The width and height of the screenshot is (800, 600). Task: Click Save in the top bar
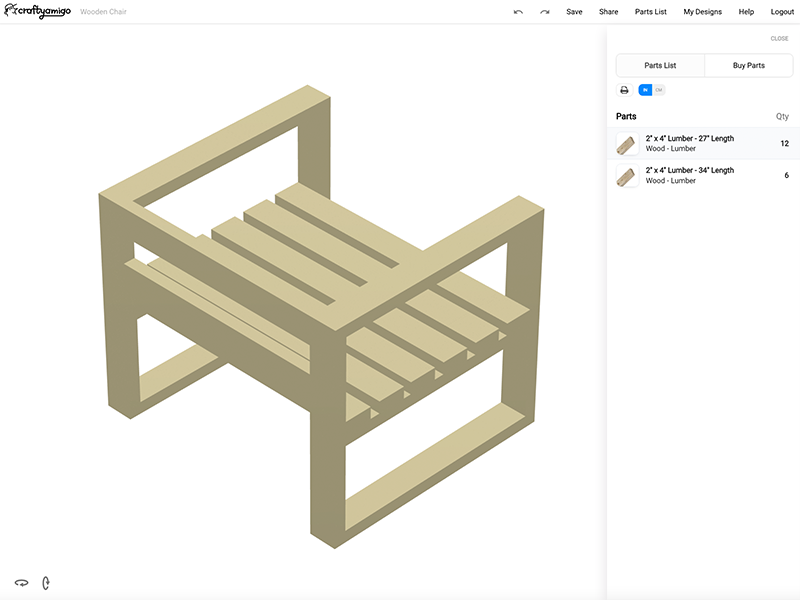pyautogui.click(x=574, y=12)
